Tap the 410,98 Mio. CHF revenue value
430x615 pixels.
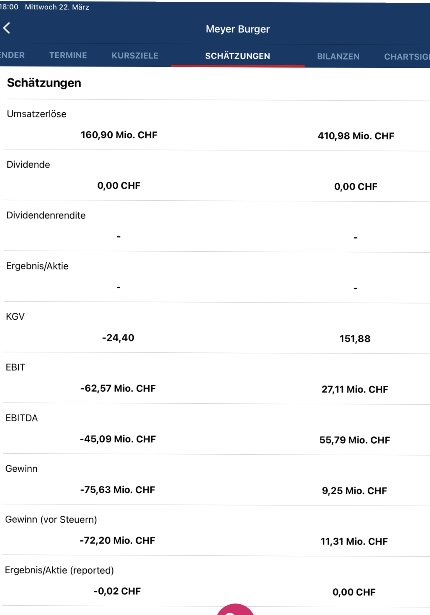(356, 136)
